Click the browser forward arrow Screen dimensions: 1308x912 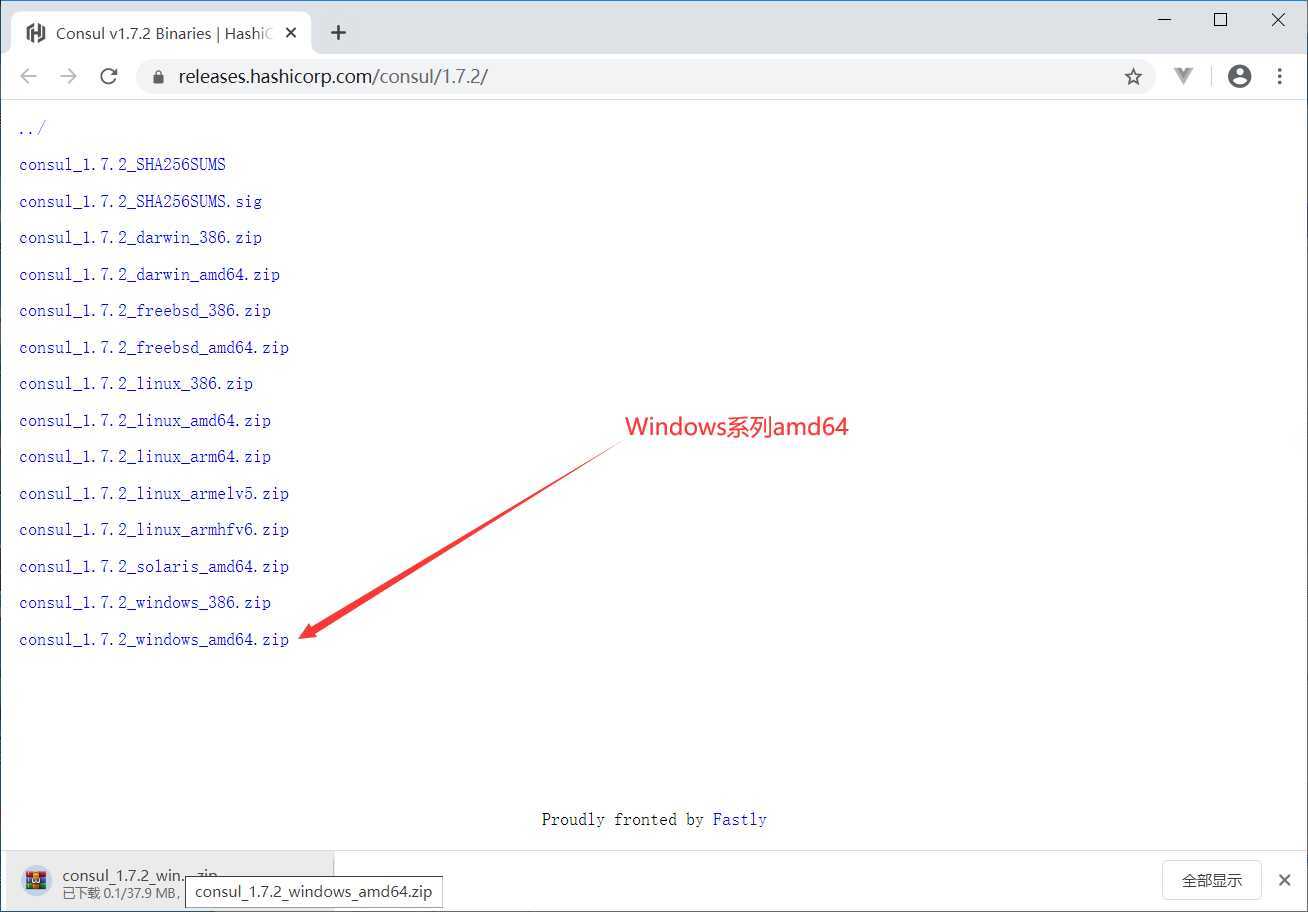[x=68, y=76]
